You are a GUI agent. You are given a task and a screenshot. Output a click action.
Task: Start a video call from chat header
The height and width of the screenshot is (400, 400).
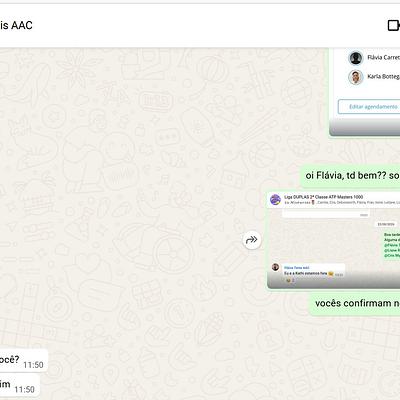coord(394,25)
